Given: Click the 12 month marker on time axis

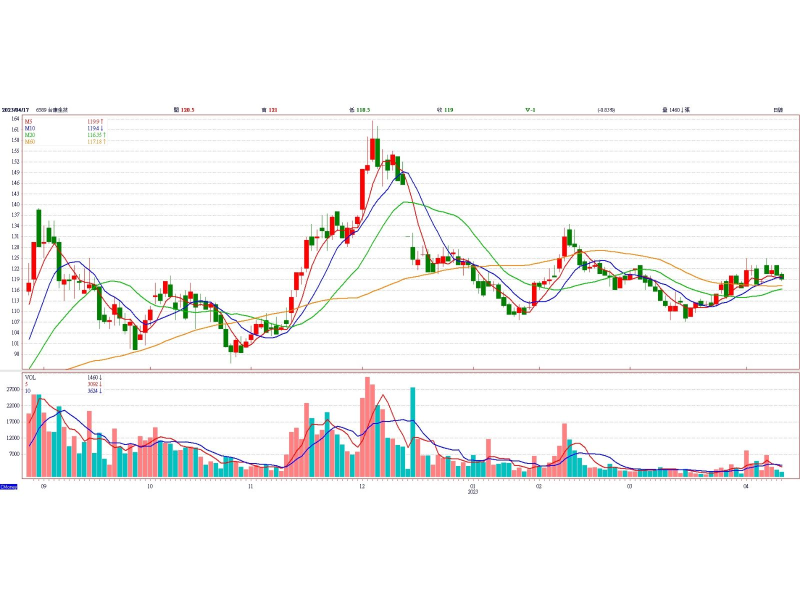Looking at the screenshot, I should [361, 485].
